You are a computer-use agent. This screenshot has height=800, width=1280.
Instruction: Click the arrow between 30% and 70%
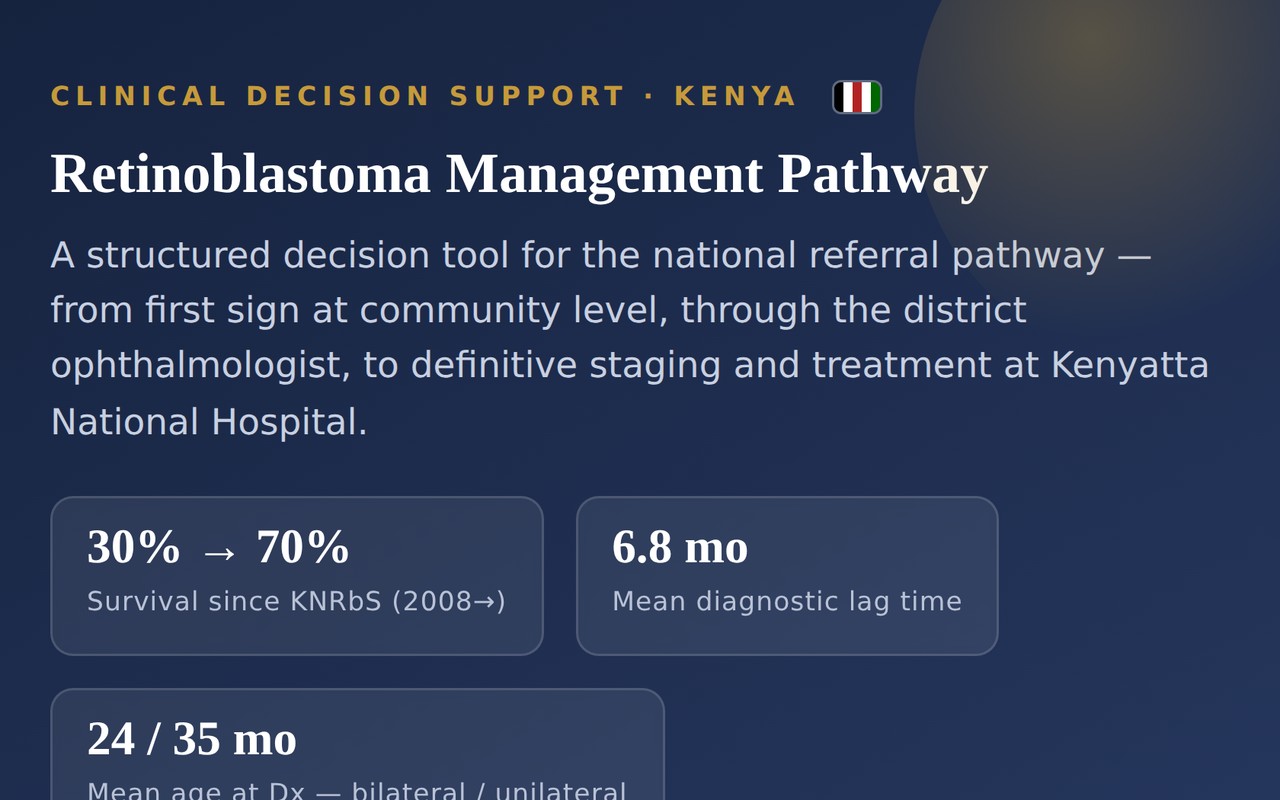coord(218,551)
